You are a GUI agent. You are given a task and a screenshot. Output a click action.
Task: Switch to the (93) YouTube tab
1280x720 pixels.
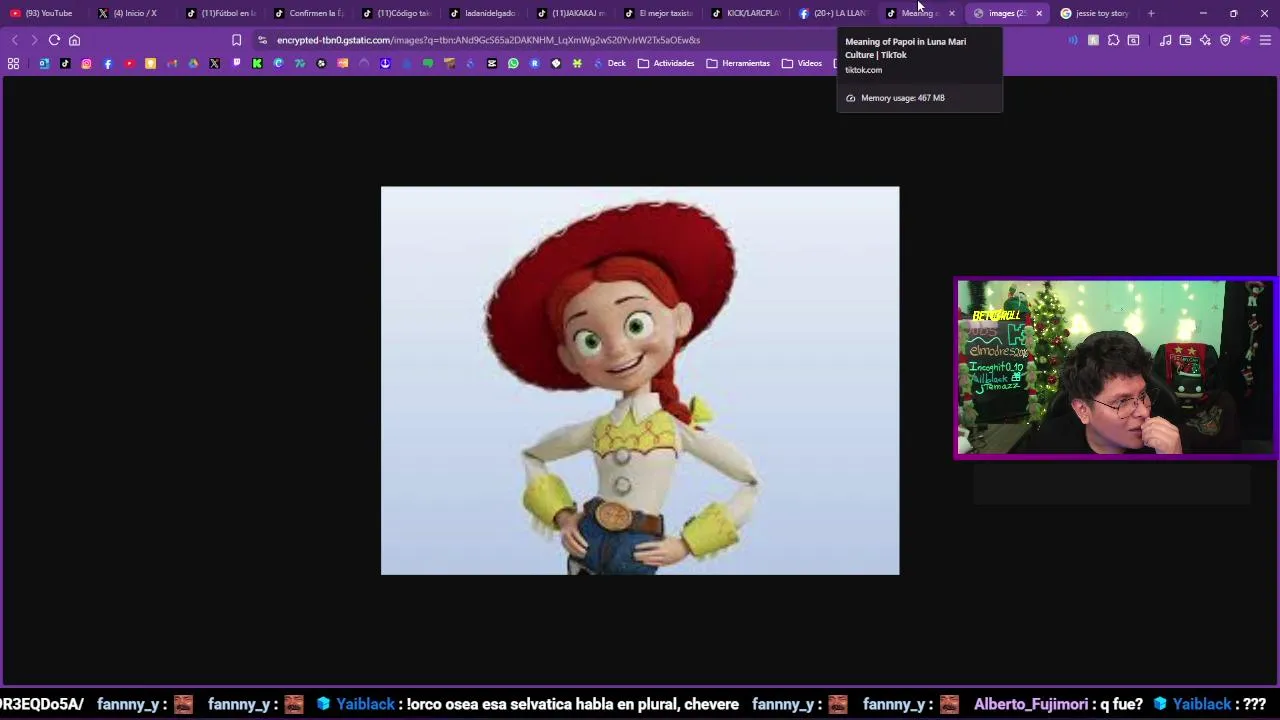click(43, 13)
